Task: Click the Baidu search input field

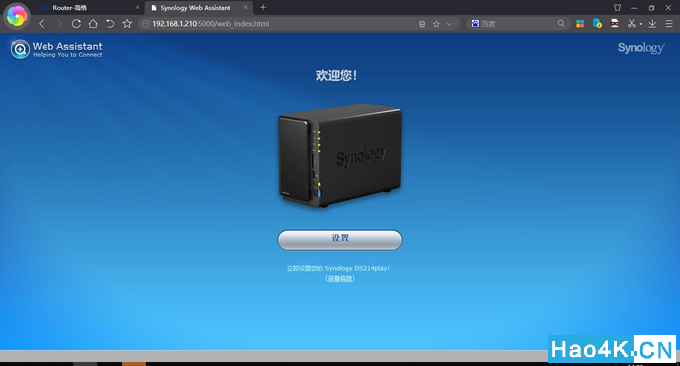Action: click(518, 24)
